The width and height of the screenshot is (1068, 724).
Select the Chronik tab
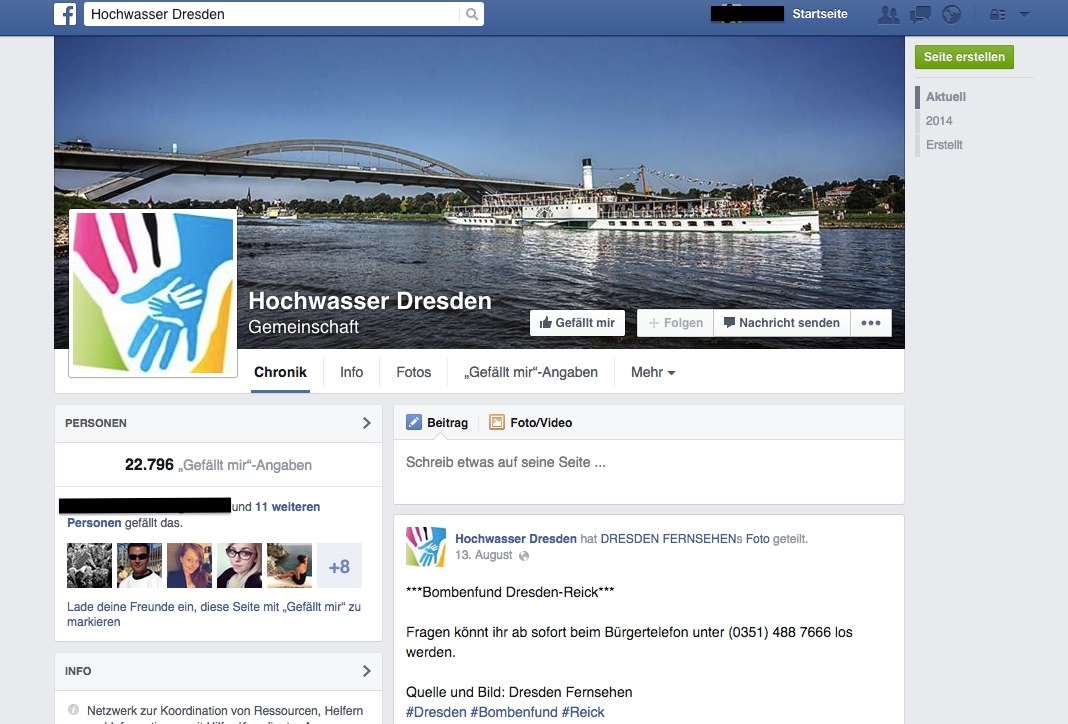280,373
